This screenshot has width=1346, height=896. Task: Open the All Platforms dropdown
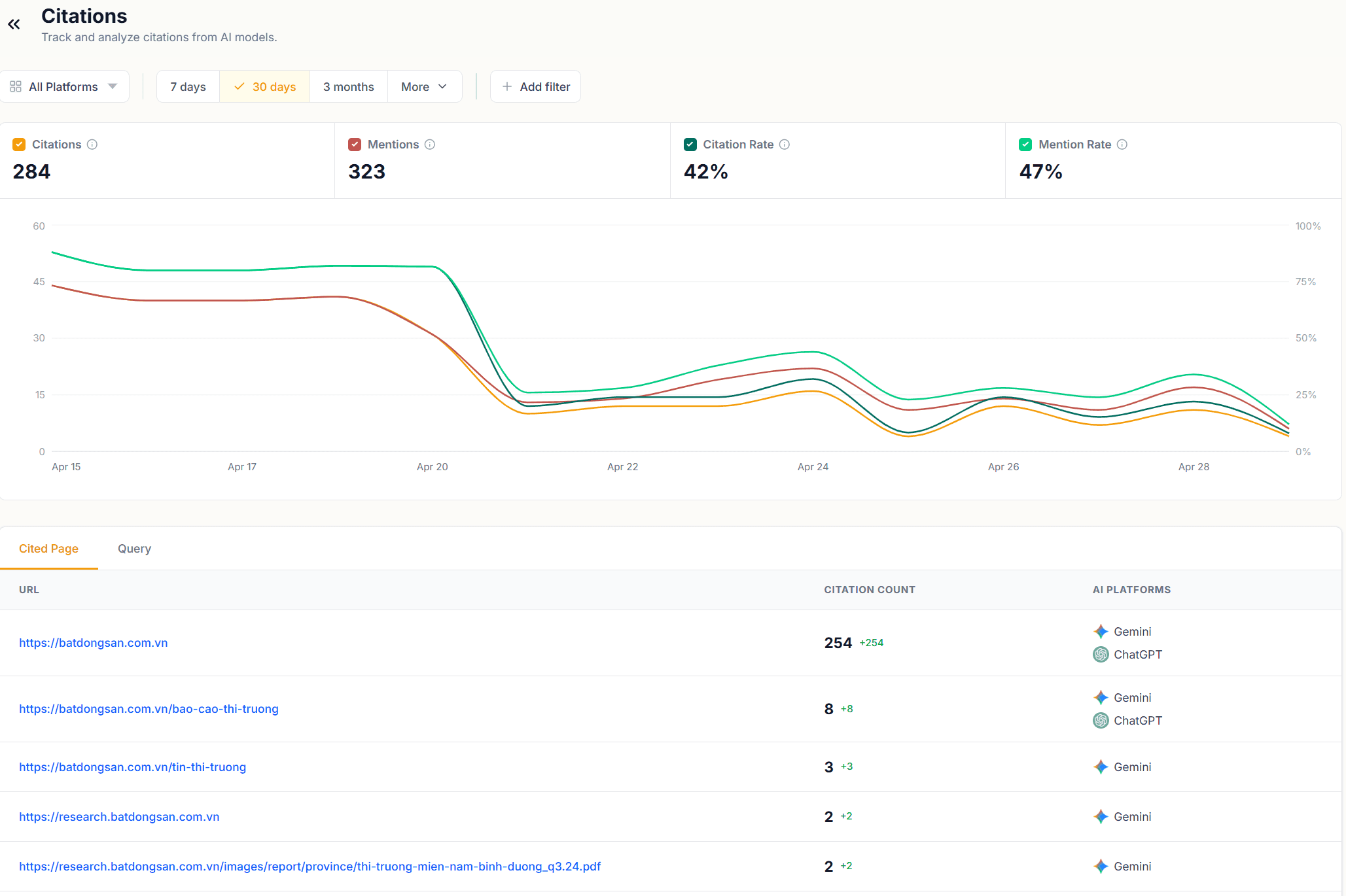(64, 87)
